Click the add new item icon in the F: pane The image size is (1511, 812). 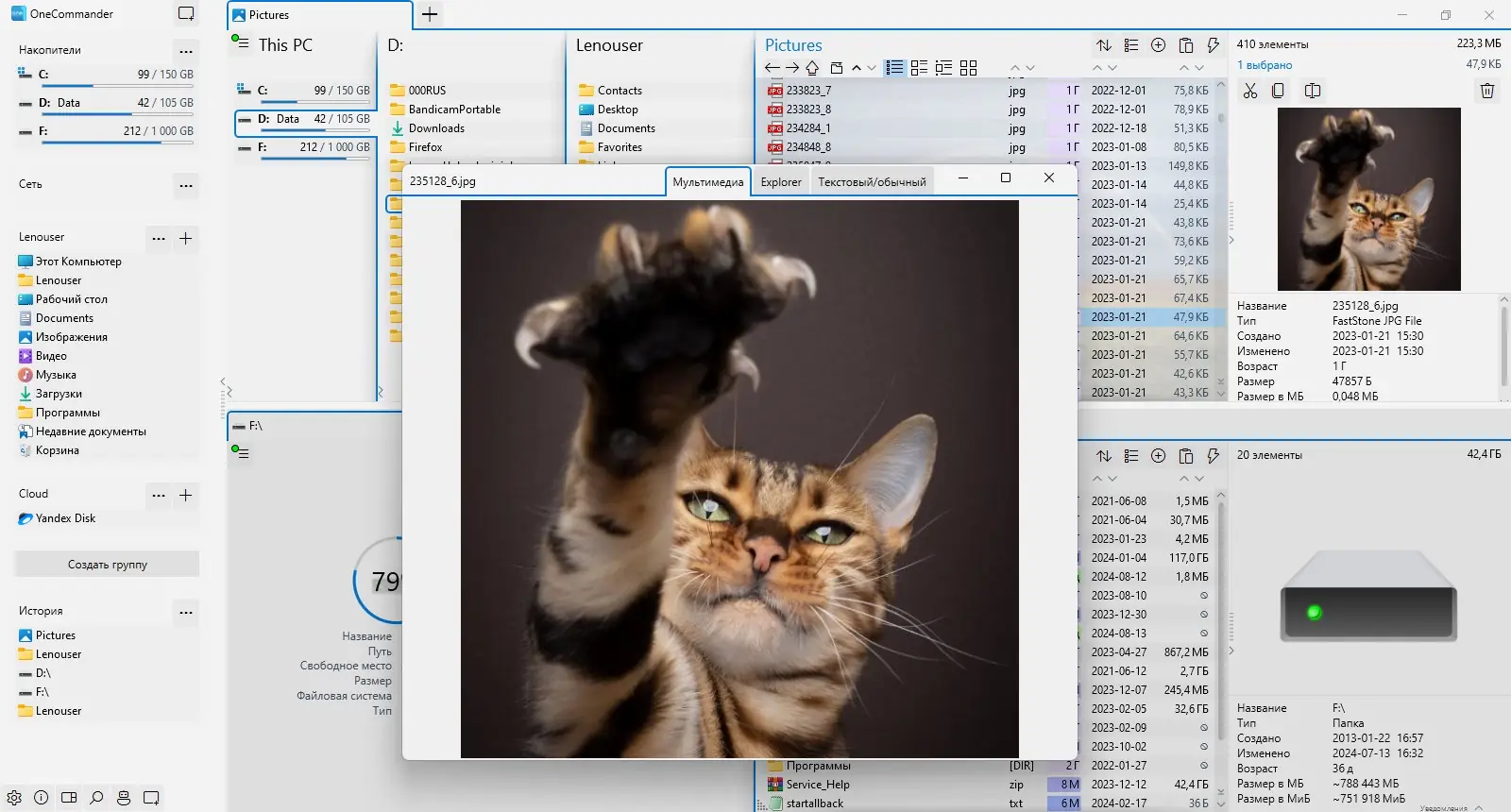pos(1159,456)
